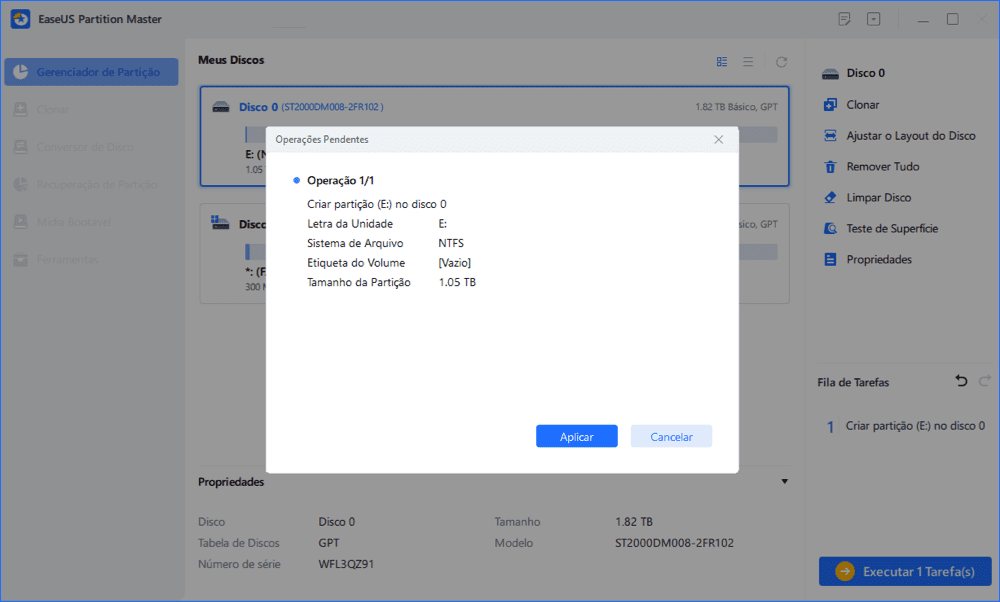This screenshot has height=602, width=1000.
Task: Click the Mídia Bootável sidebar icon
Action: pos(20,222)
